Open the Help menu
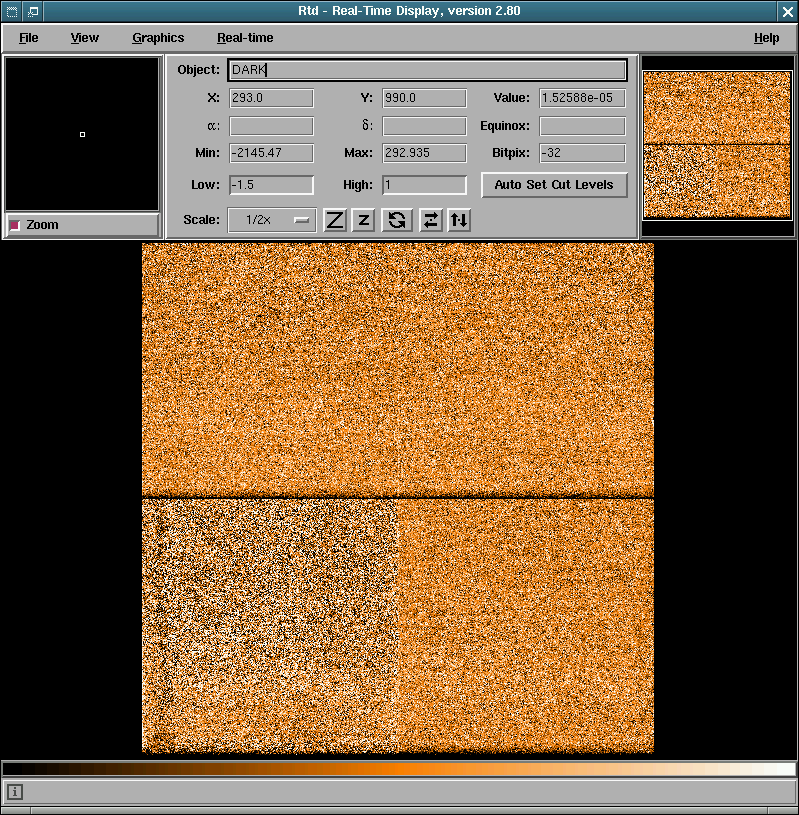799x815 pixels. (766, 38)
